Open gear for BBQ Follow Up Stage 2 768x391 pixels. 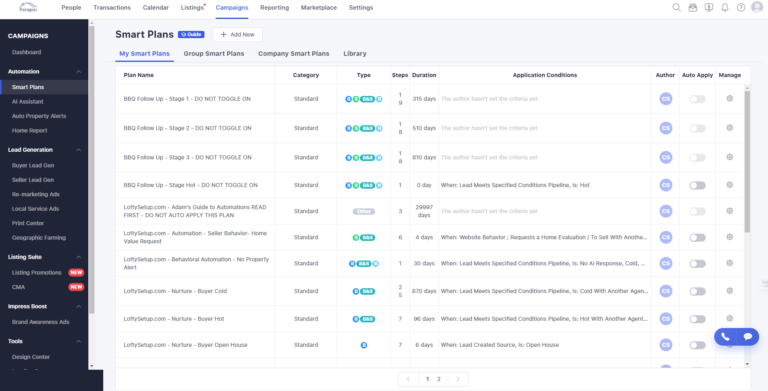coord(729,128)
